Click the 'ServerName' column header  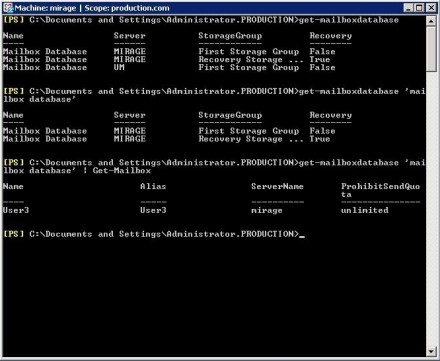coord(277,186)
